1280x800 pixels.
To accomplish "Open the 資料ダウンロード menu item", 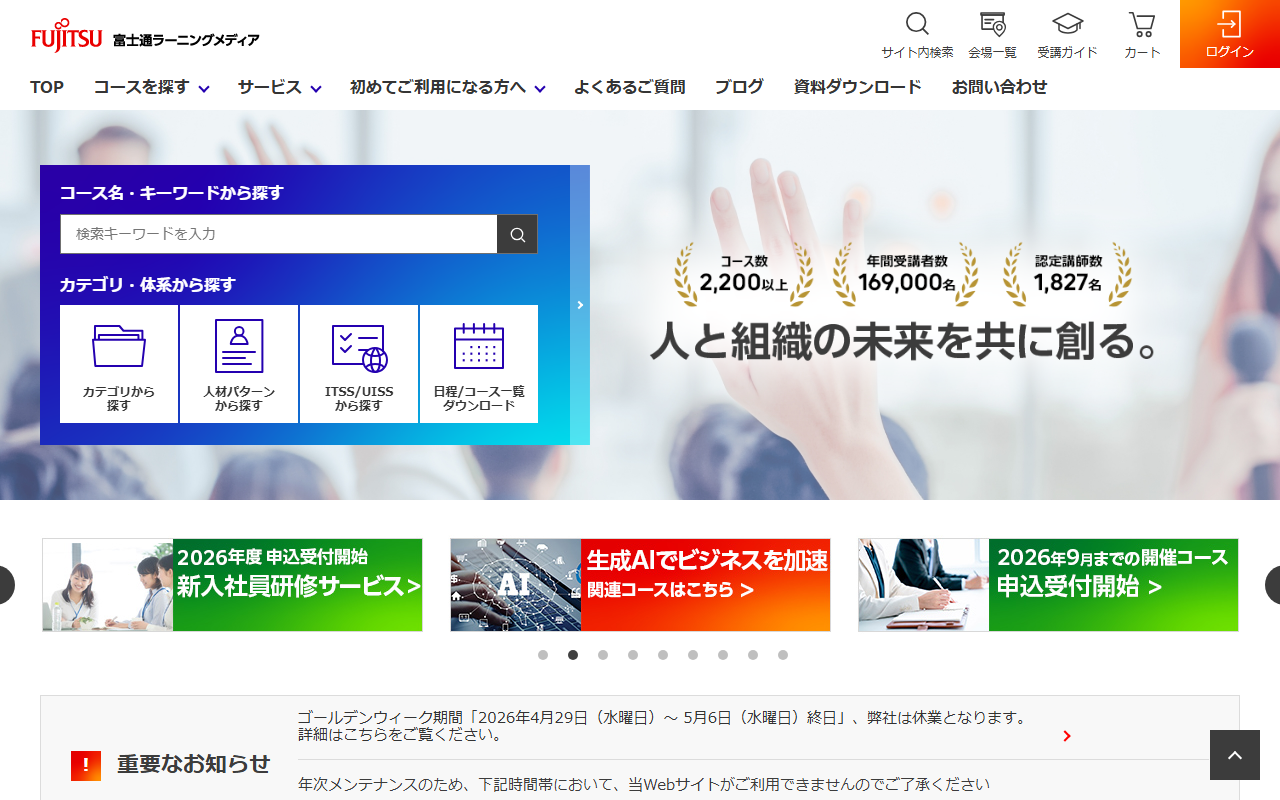I will [x=857, y=87].
